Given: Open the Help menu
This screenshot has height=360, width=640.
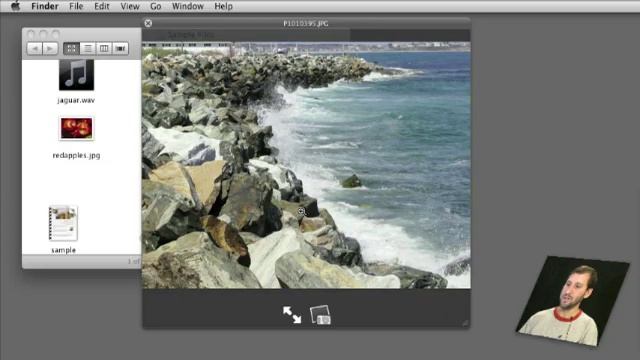Looking at the screenshot, I should (223, 6).
